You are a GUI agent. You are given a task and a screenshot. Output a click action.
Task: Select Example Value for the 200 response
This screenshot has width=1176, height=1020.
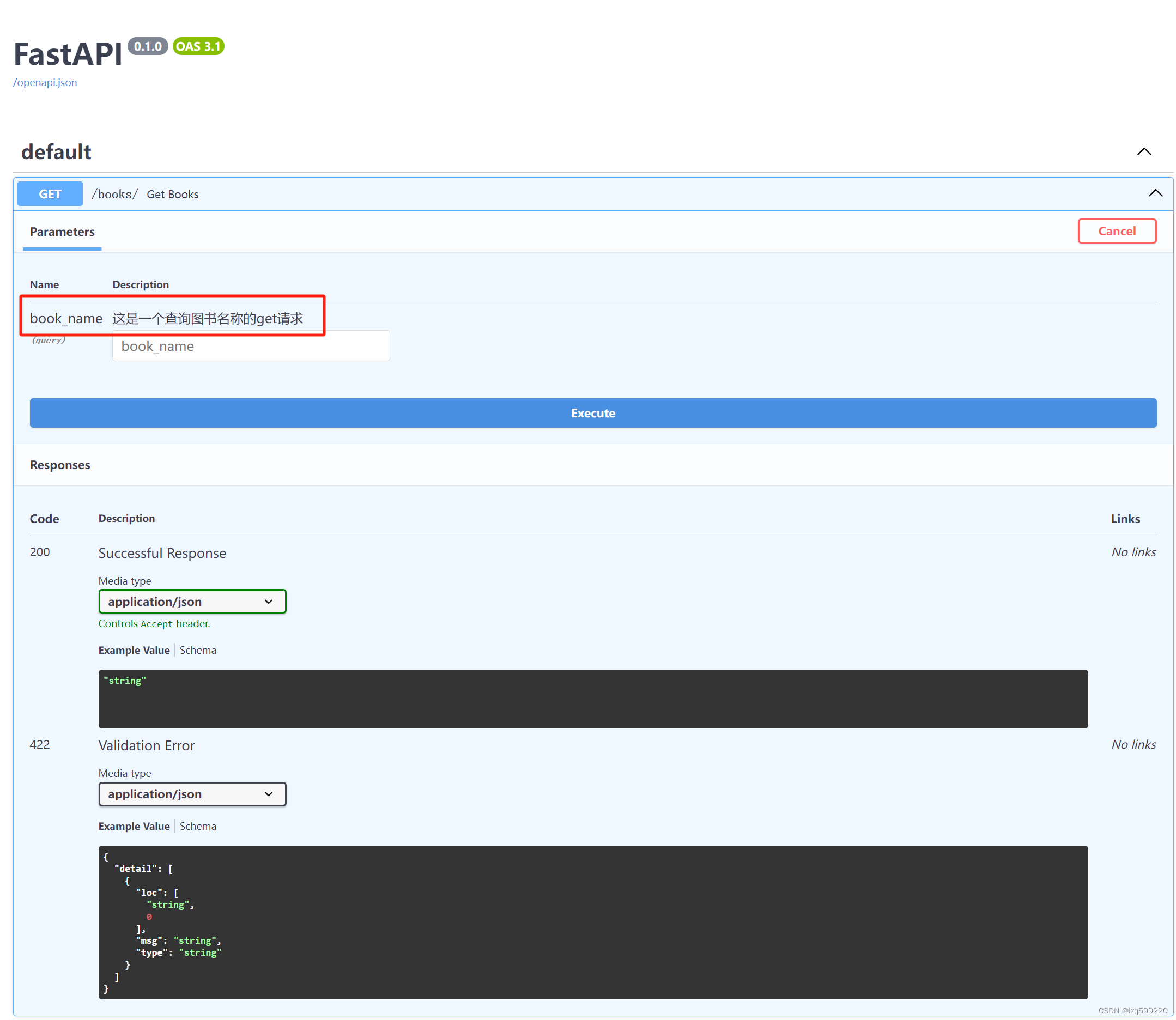tap(134, 649)
